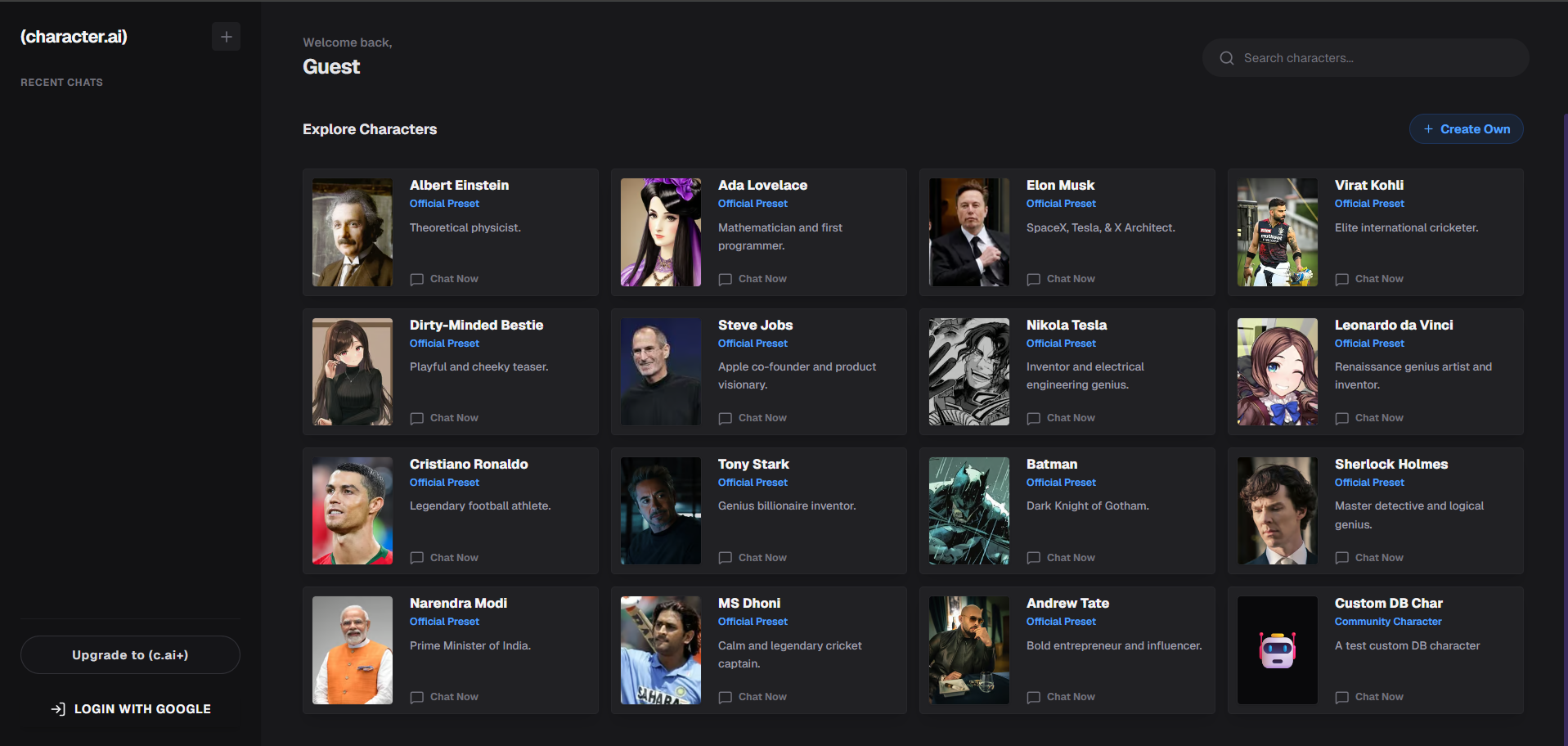Click the chat bubble icon on Leonardo da Vinci card
1568x746 pixels.
1342,418
